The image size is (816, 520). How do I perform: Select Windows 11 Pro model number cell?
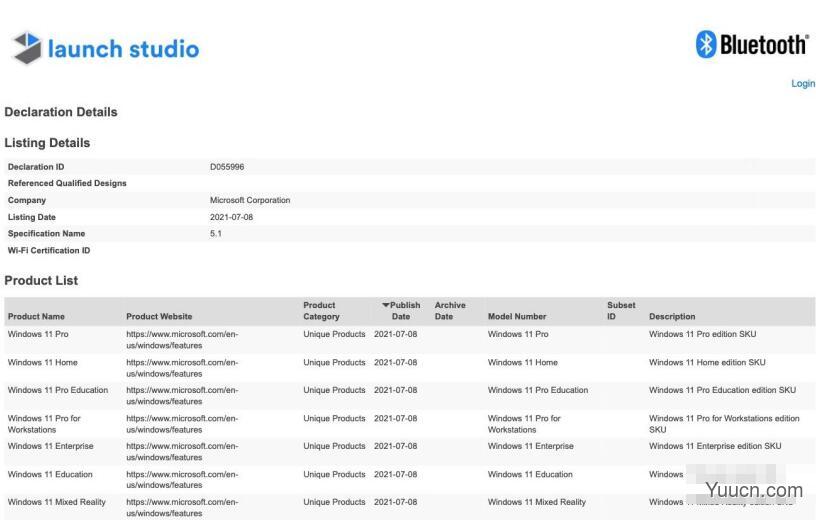coord(518,334)
